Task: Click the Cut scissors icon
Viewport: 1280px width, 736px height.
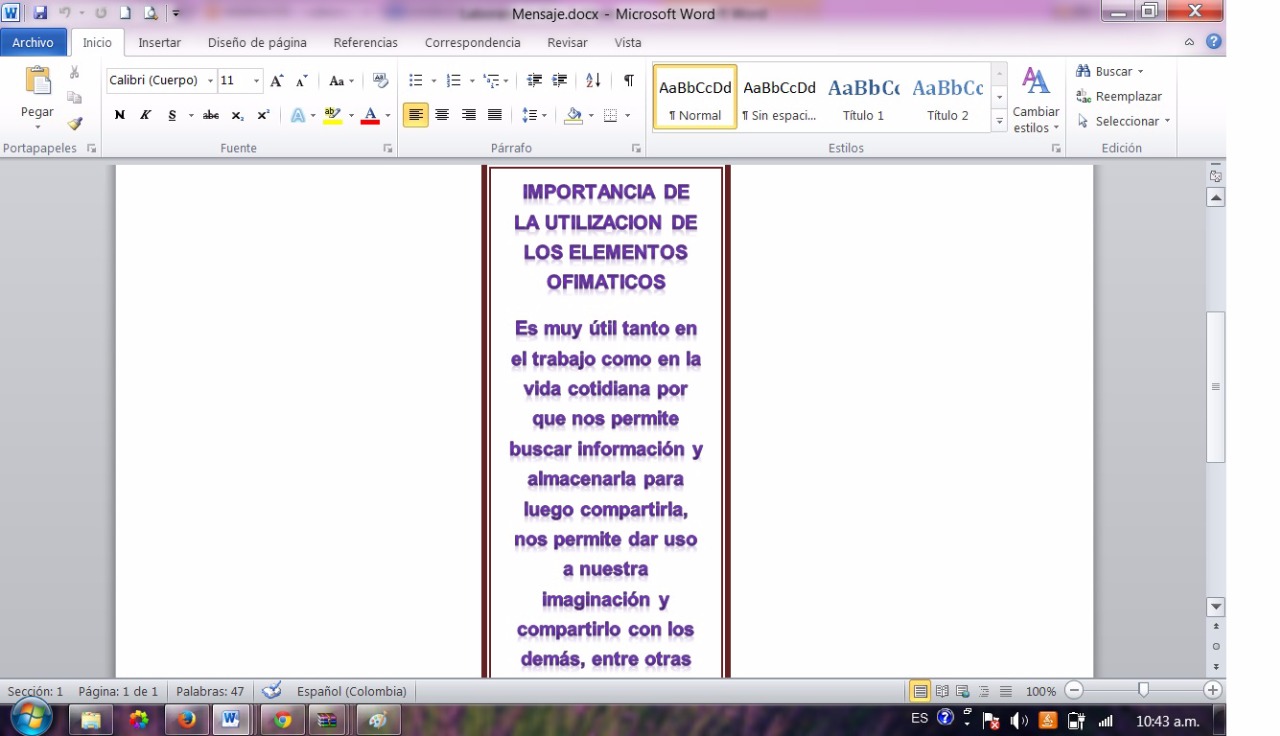Action: [x=74, y=73]
